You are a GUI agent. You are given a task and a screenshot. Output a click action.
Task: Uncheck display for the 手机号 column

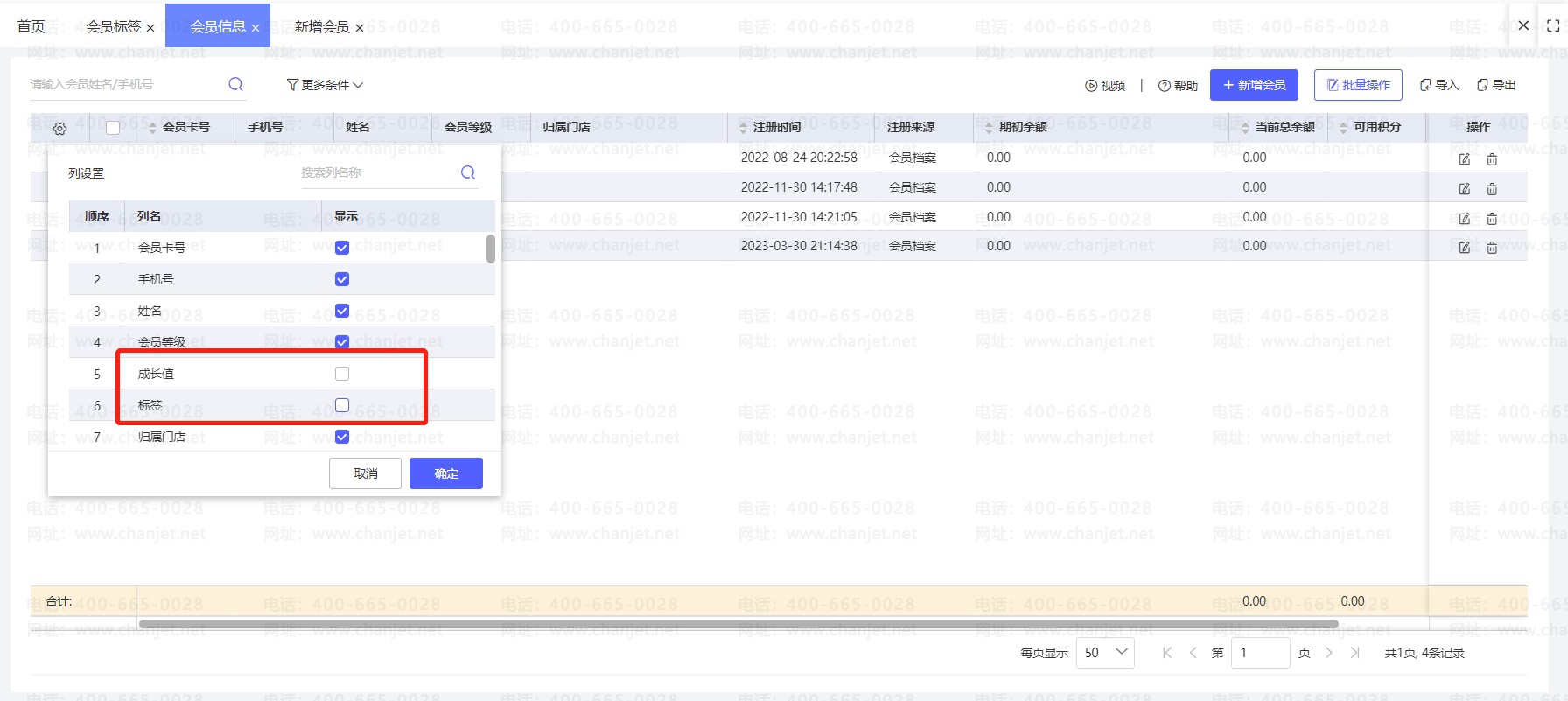(342, 279)
